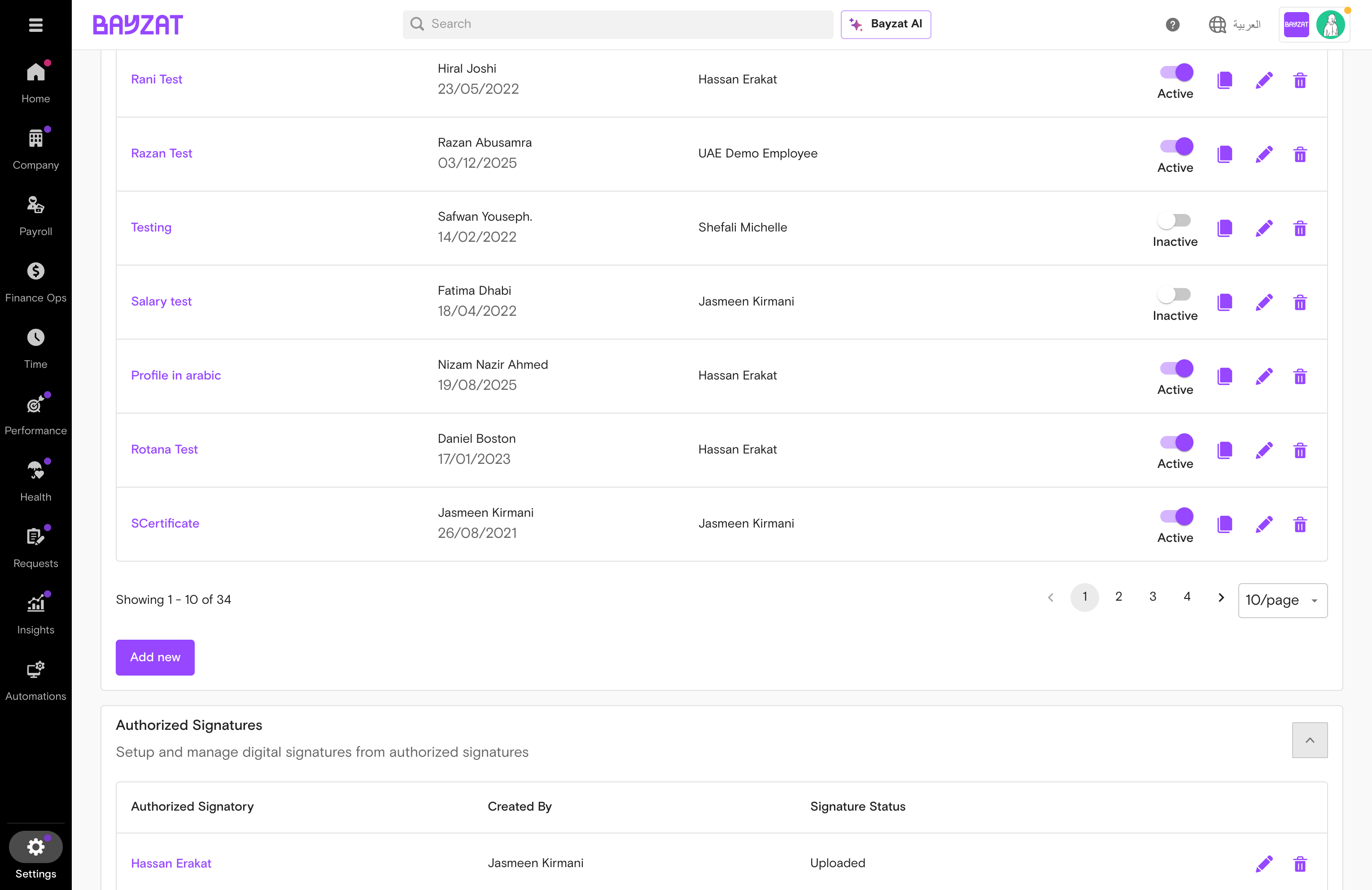Edit the Razan Test template
The height and width of the screenshot is (890, 1372).
click(1264, 154)
